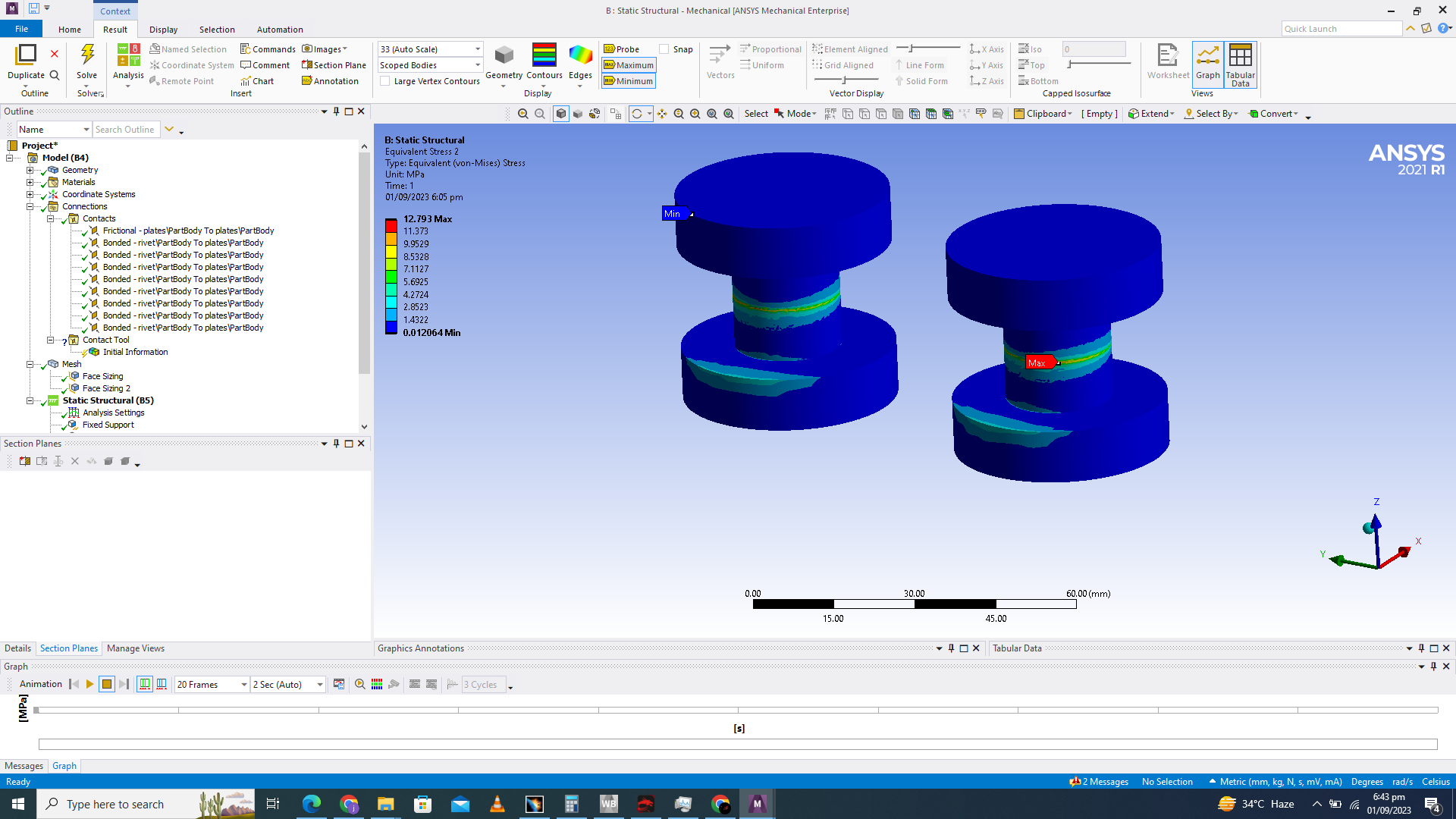
Task: Toggle the Maximum label button
Action: tap(629, 65)
